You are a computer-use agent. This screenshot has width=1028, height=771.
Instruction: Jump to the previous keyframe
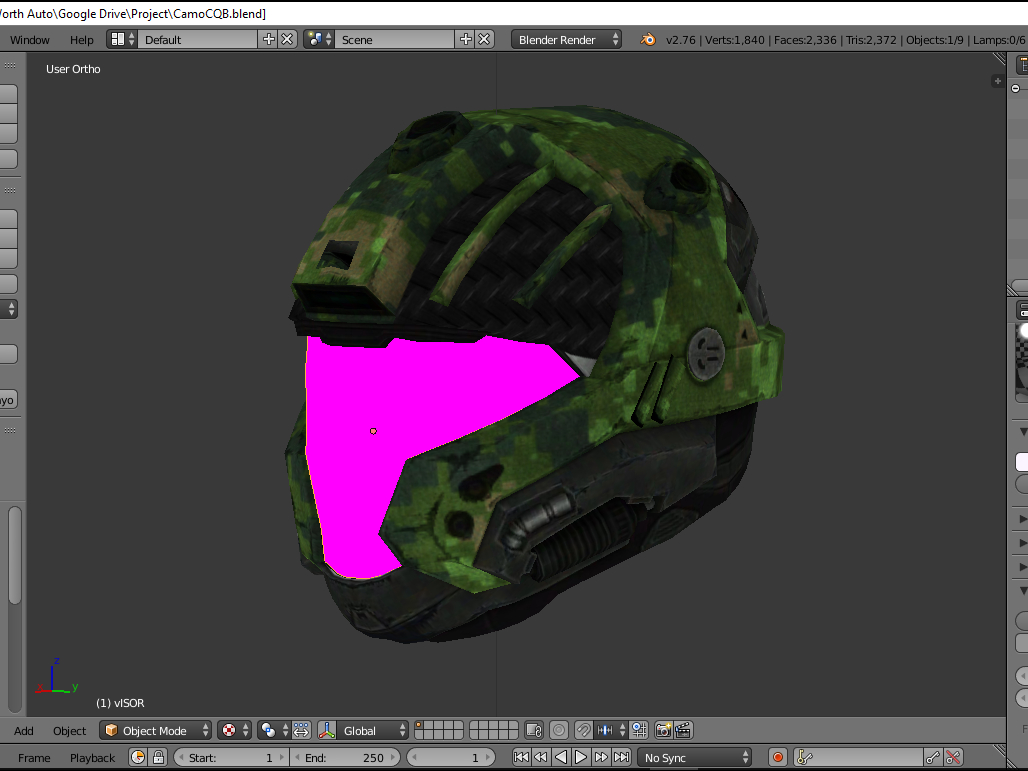pyautogui.click(x=541, y=758)
